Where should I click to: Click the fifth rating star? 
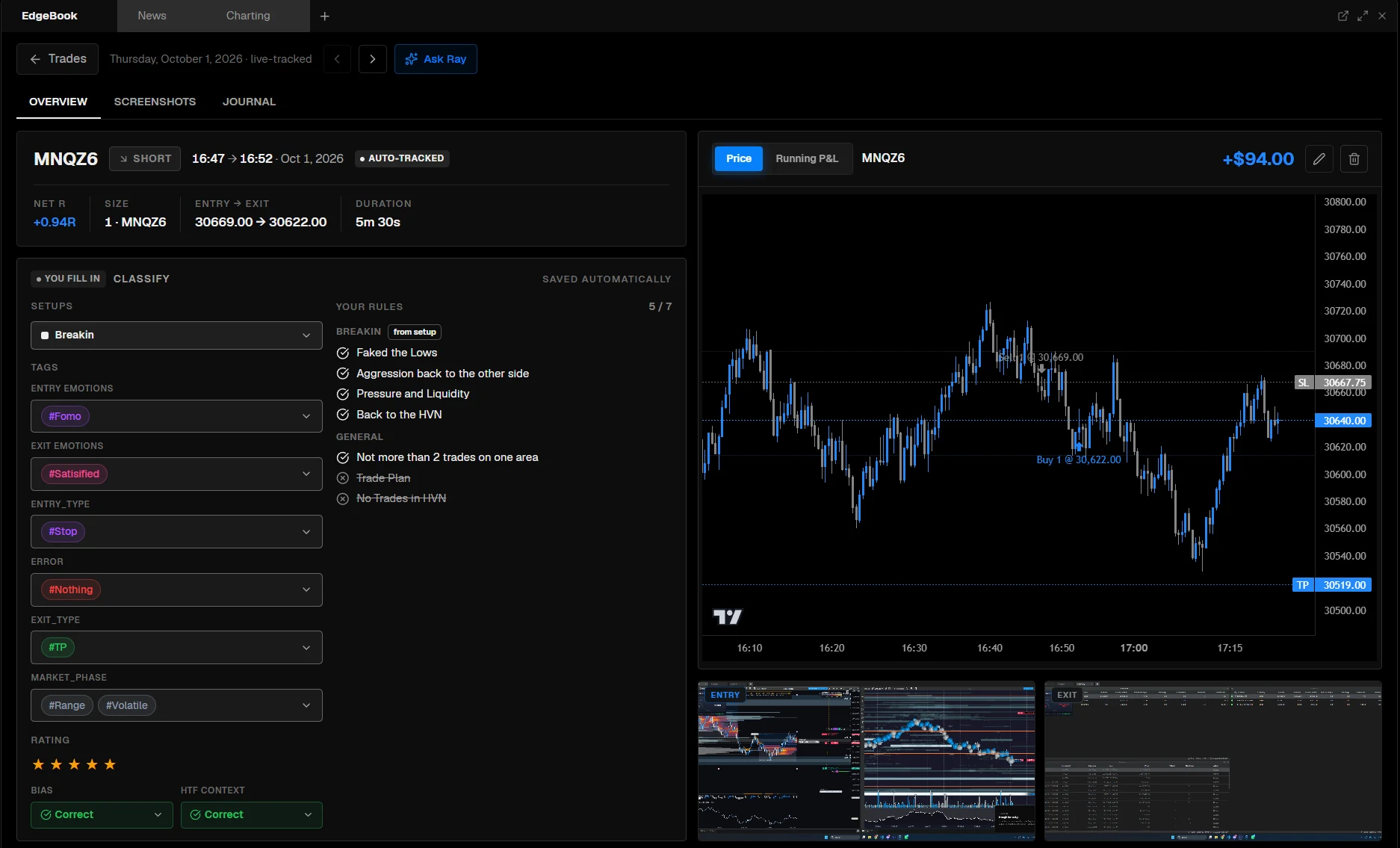coord(110,764)
